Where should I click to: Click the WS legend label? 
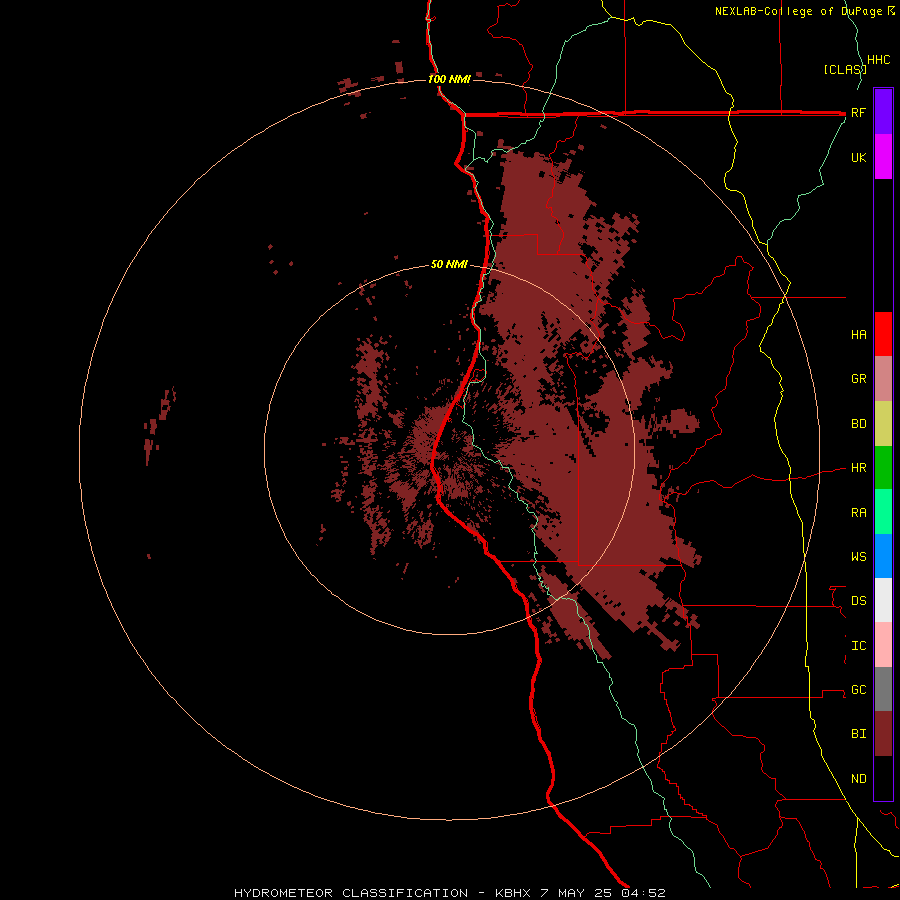click(x=858, y=556)
